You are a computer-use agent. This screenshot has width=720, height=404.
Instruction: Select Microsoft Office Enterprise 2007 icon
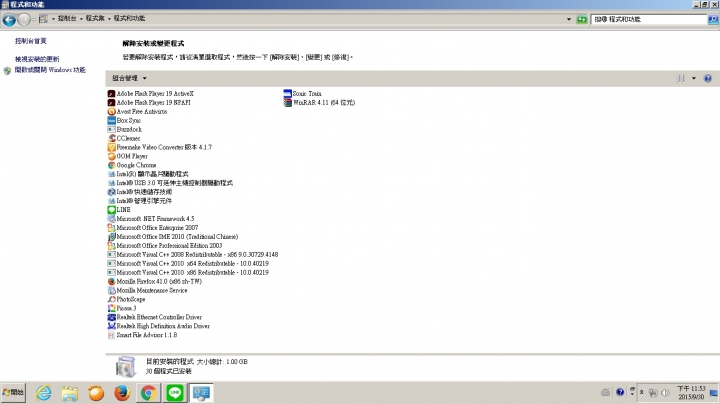(111, 228)
